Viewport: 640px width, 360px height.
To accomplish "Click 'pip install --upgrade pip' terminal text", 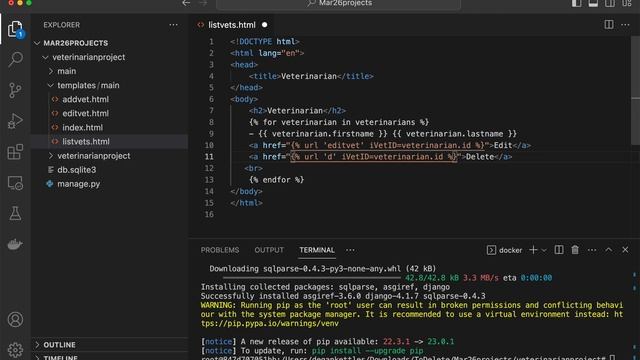I will coord(367,351).
